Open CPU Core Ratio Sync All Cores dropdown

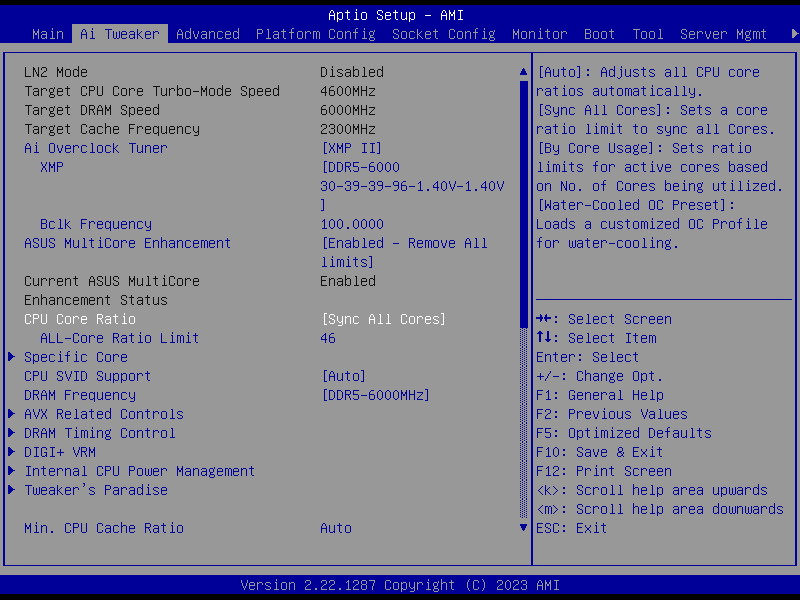pyautogui.click(x=384, y=319)
